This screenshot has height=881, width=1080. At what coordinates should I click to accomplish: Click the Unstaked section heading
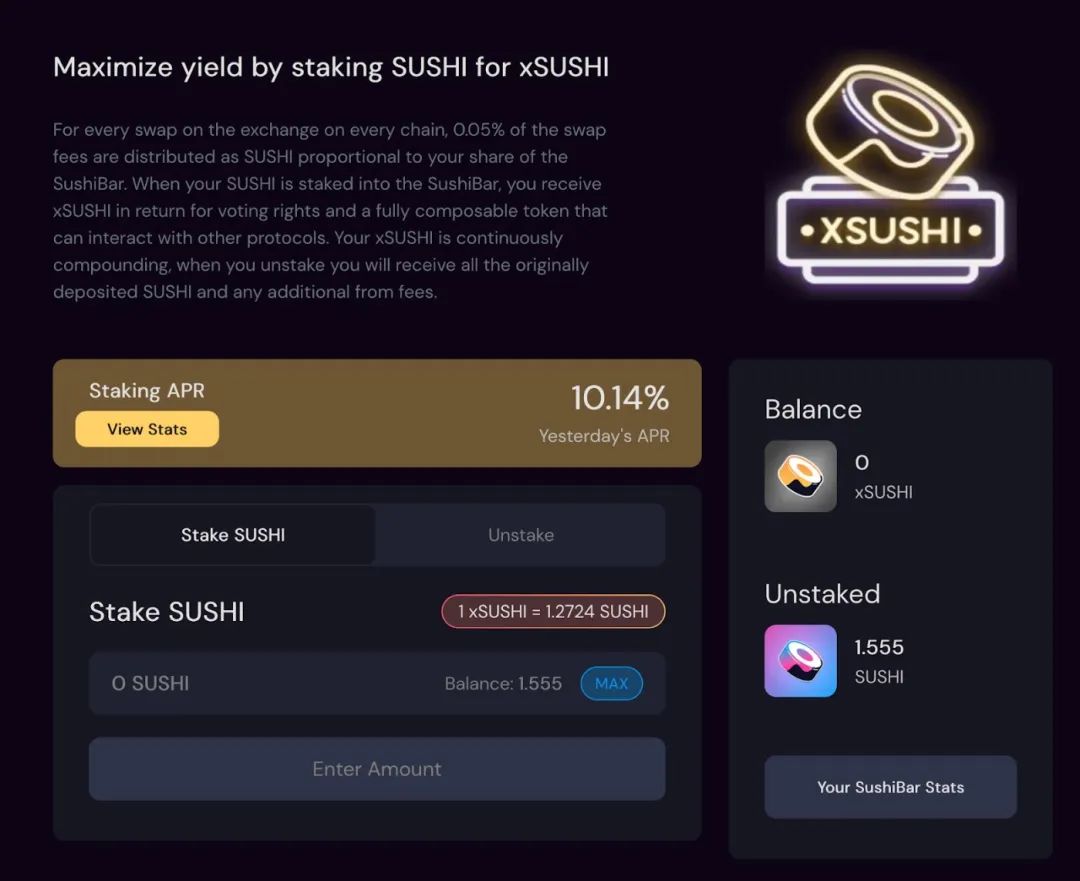click(x=822, y=594)
